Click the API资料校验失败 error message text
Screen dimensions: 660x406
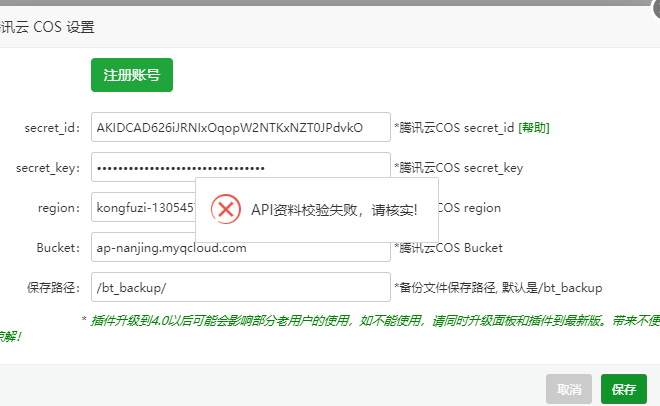(334, 210)
